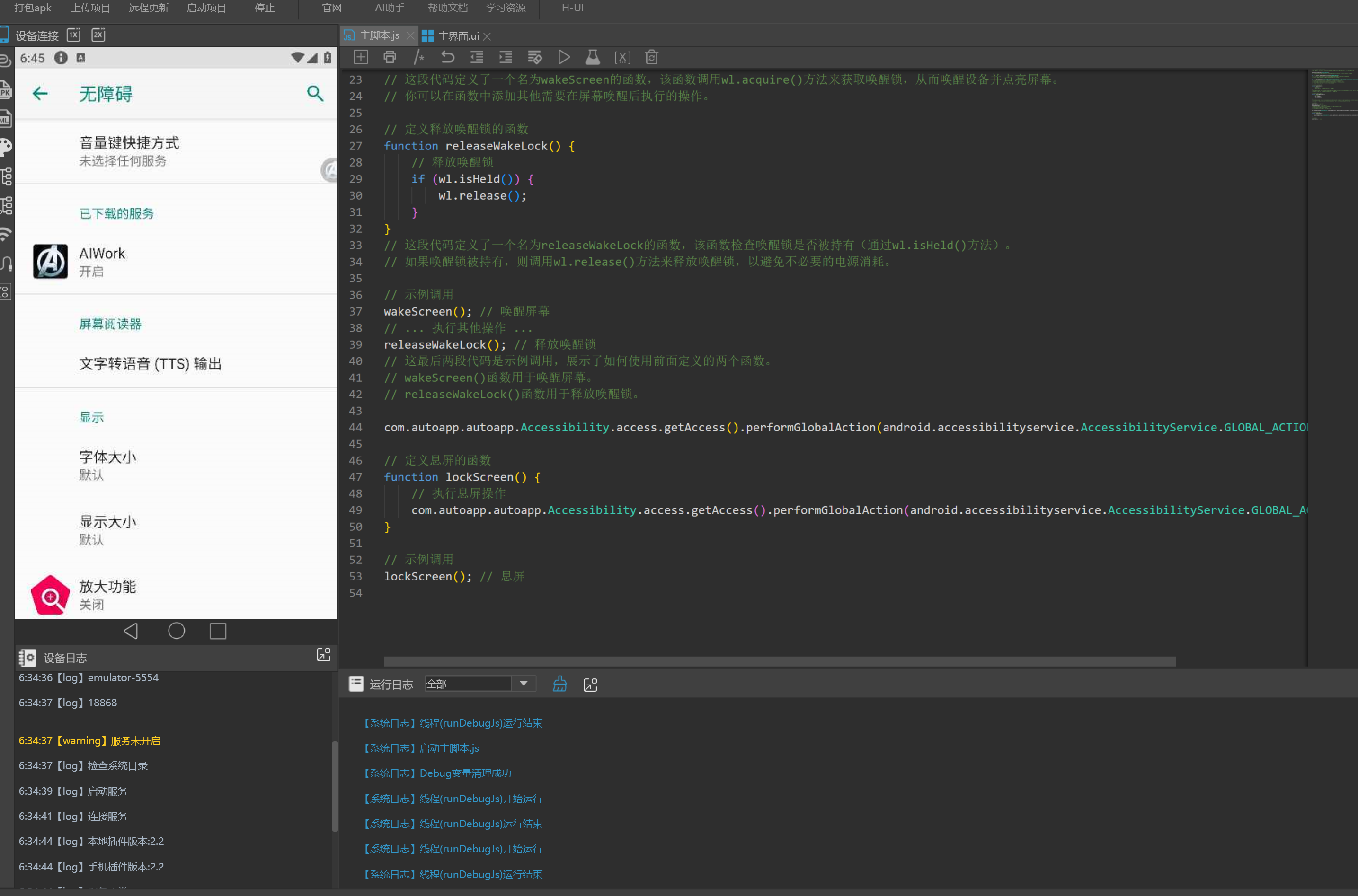Go back with the phone's arrow icon
Image resolution: width=1358 pixels, height=896 pixels.
(x=40, y=93)
